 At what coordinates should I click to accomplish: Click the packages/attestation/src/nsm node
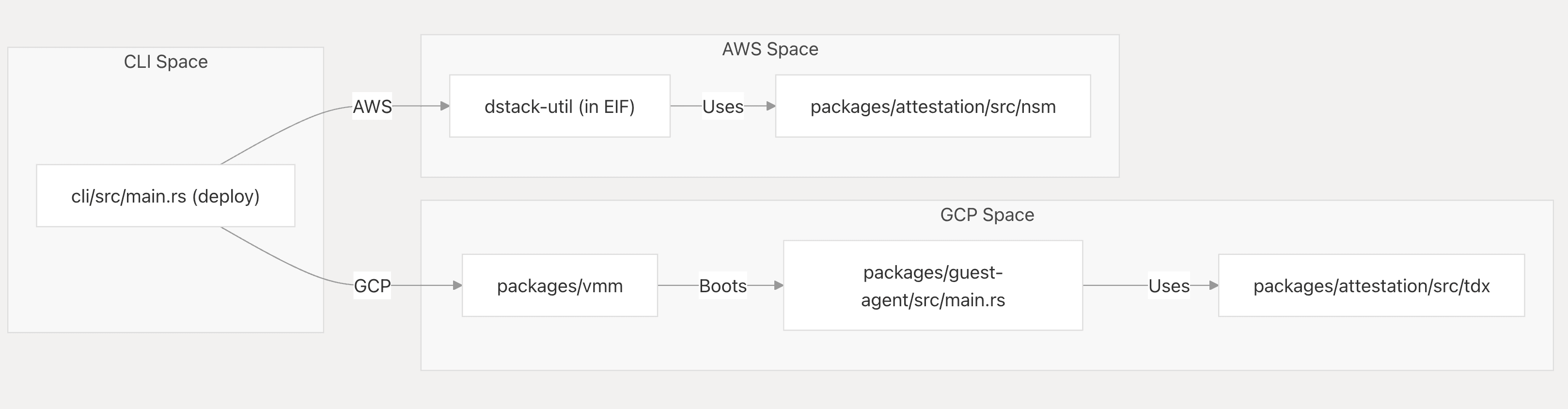[933, 107]
